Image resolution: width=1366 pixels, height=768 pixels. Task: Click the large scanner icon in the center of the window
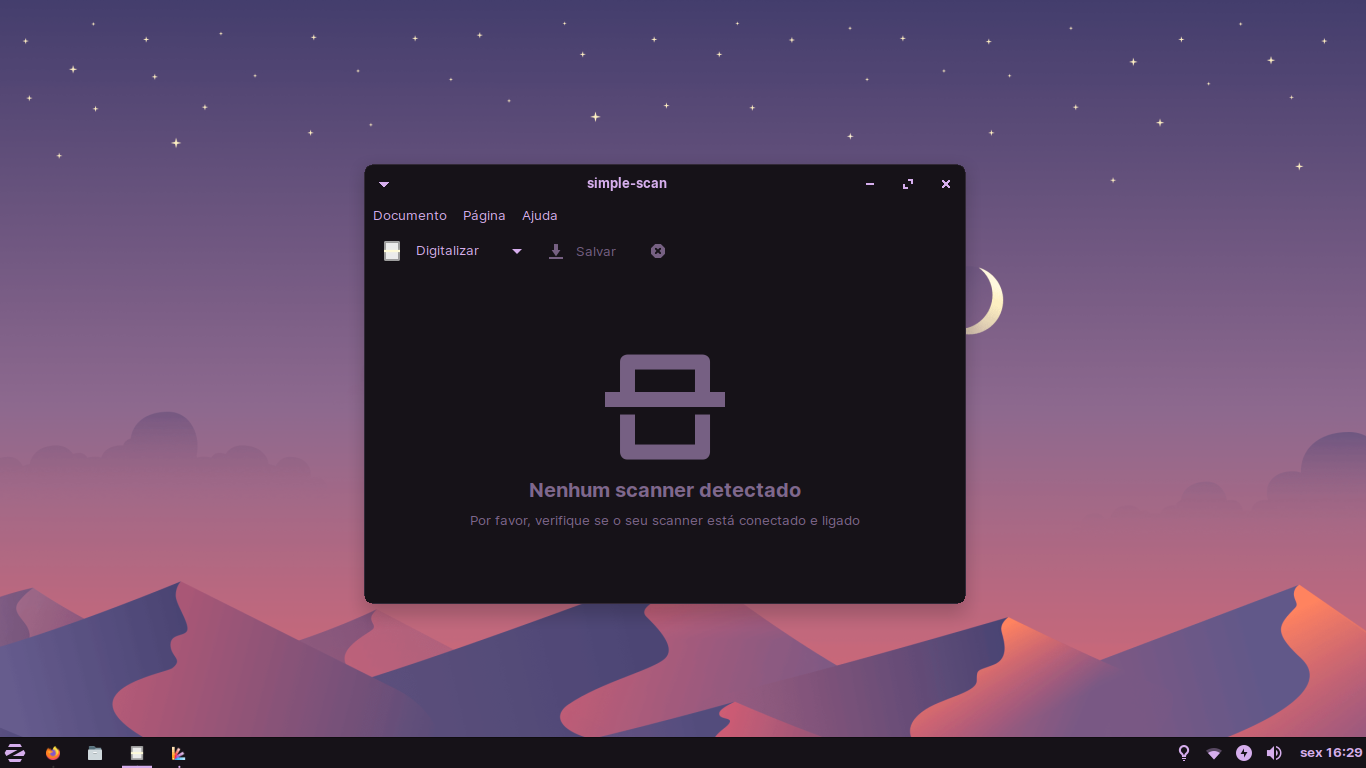[x=665, y=407]
